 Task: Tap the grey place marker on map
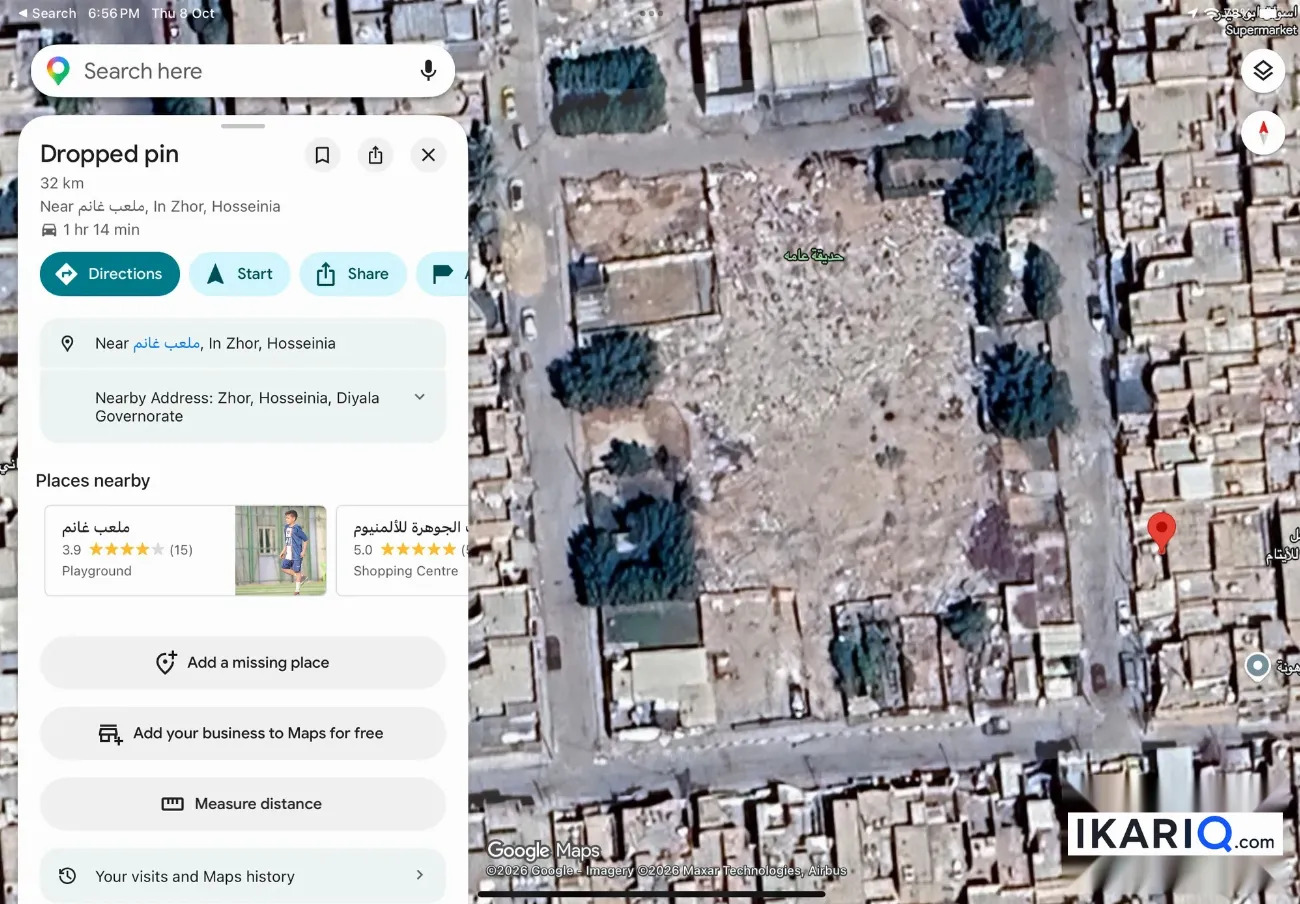point(1257,666)
